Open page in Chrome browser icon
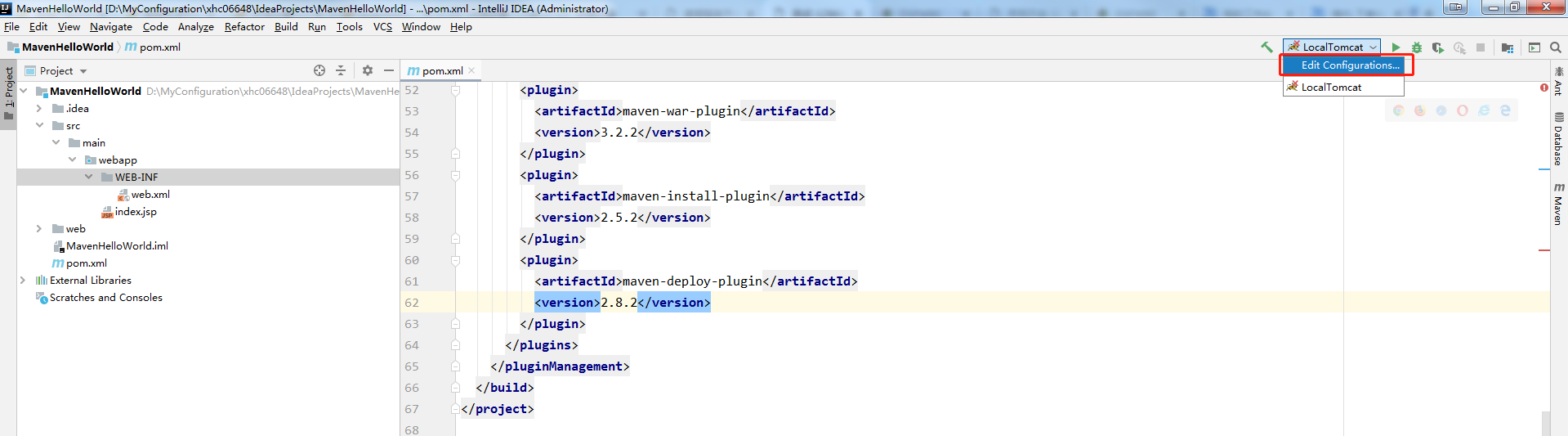 pos(1399,110)
